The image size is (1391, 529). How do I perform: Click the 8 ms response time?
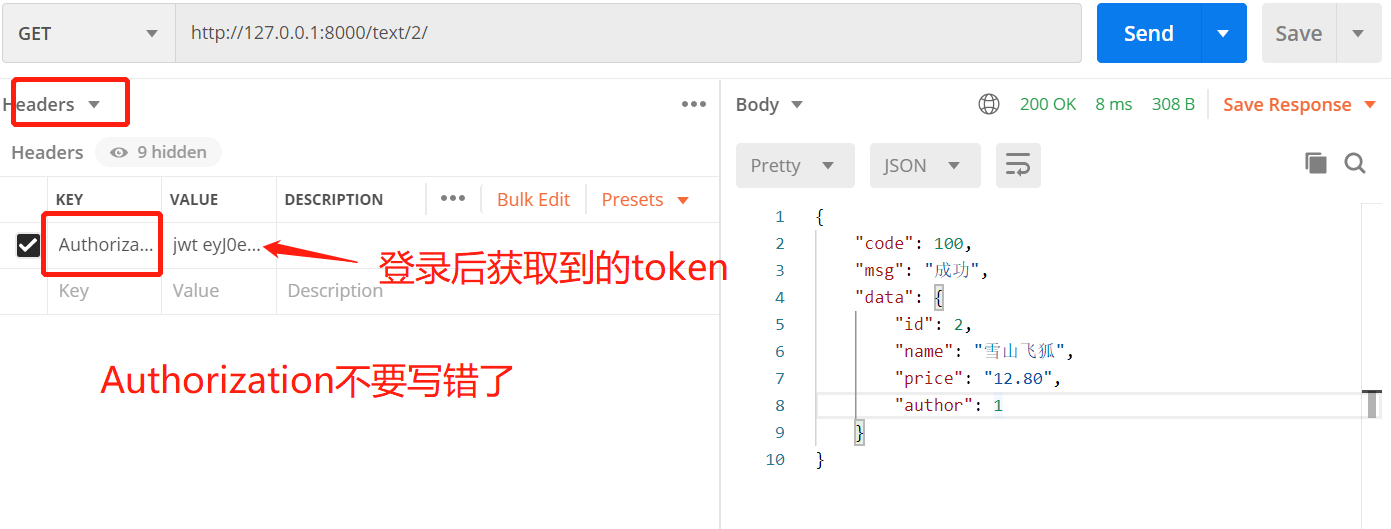tap(1114, 104)
